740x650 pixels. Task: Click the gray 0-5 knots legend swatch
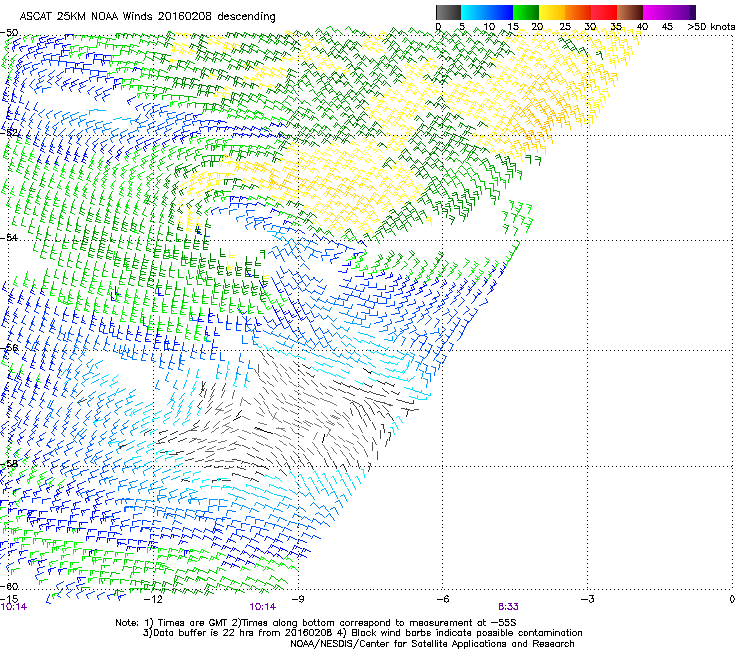click(448, 12)
